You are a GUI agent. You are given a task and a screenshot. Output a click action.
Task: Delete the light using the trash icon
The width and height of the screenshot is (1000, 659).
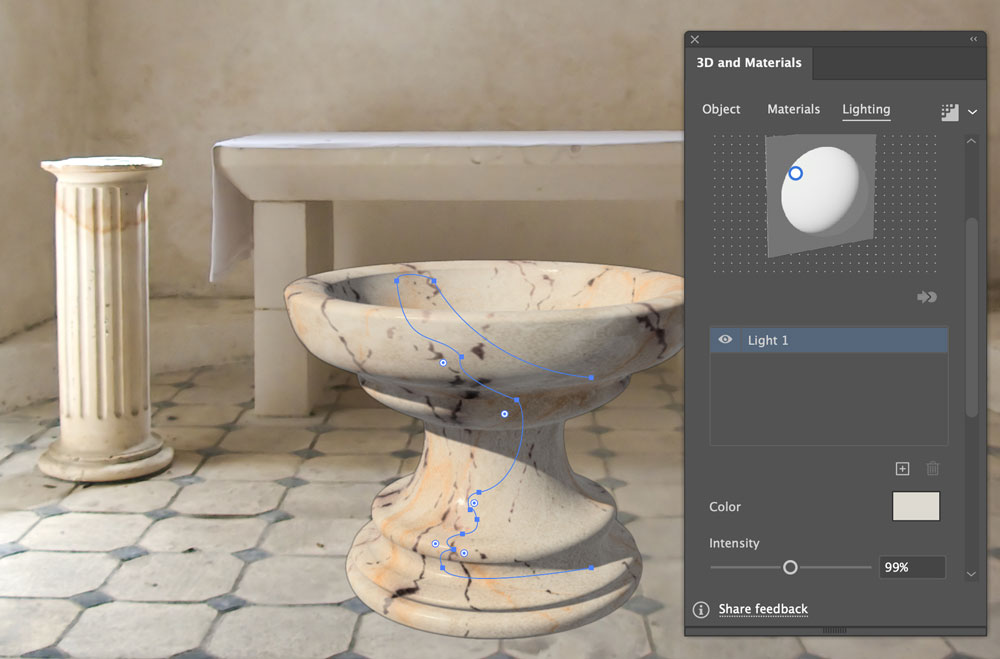(x=932, y=469)
